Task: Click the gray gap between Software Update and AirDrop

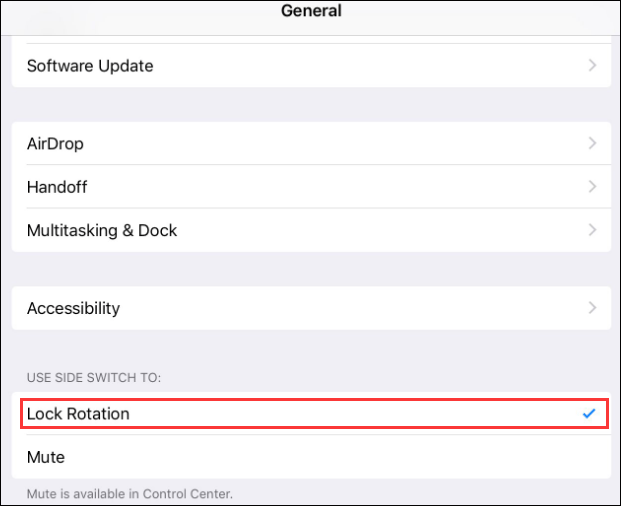Action: click(310, 104)
